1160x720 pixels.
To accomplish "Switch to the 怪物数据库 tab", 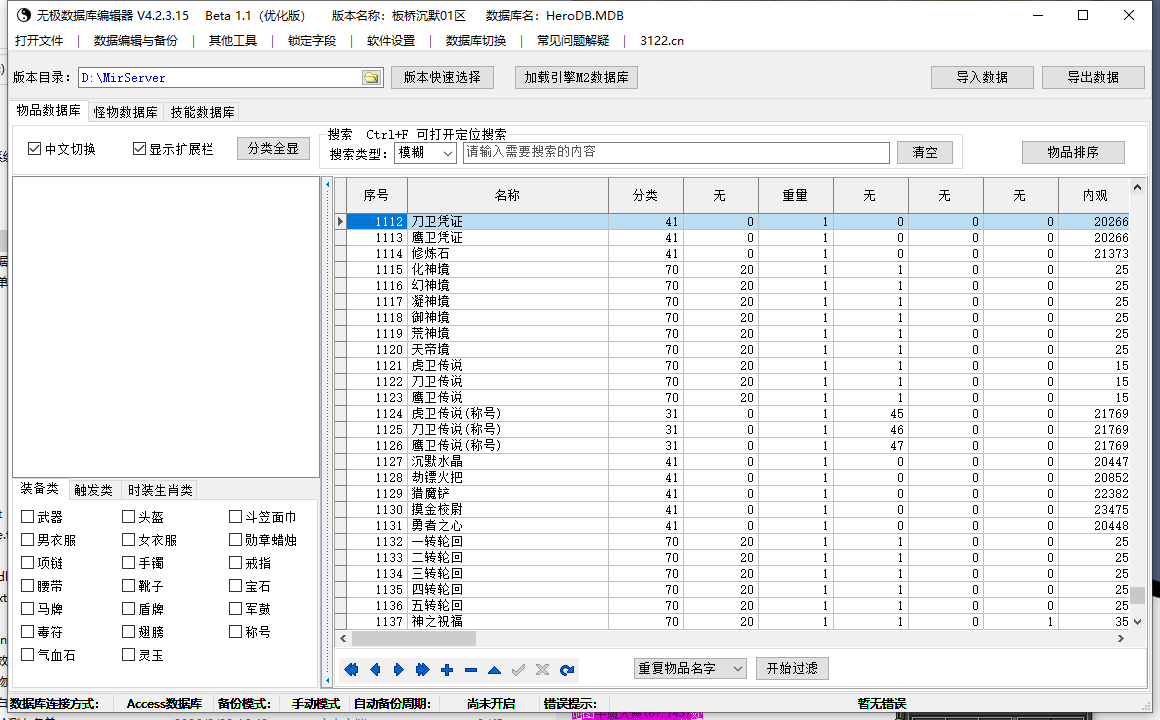I will 125,112.
